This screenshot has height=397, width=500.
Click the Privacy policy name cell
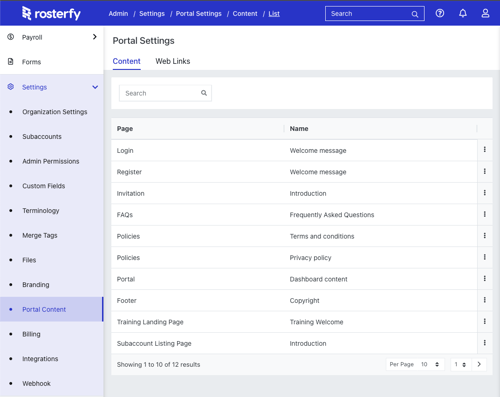pyautogui.click(x=310, y=258)
